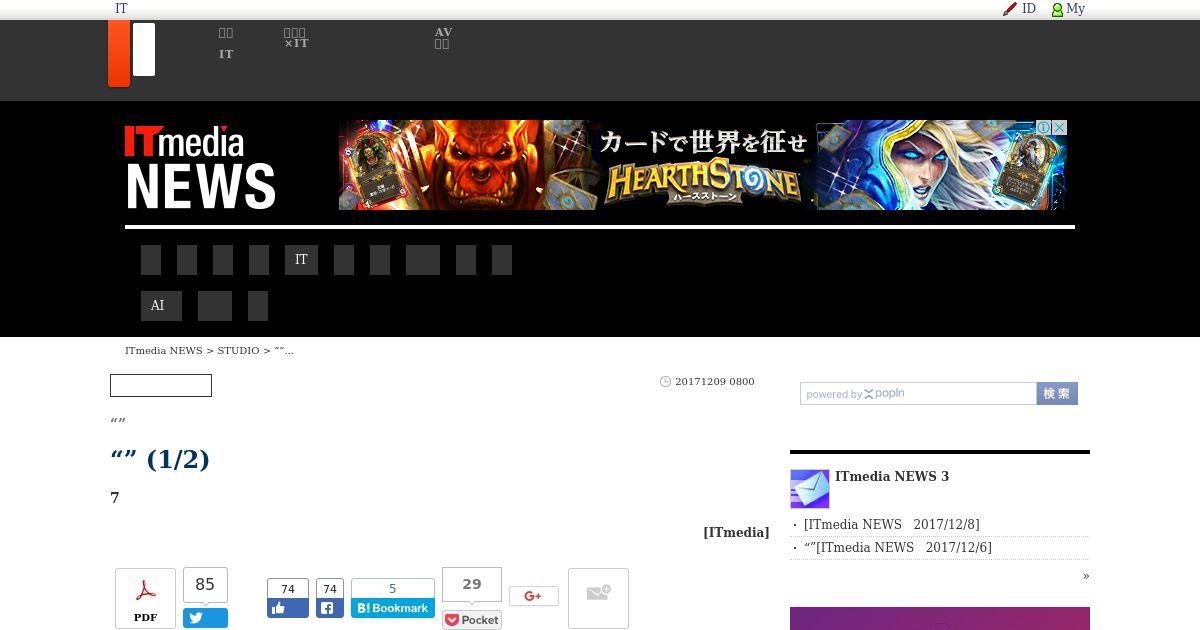Tweet the article with the Twitter button
The height and width of the screenshot is (630, 1200).
tap(205, 618)
